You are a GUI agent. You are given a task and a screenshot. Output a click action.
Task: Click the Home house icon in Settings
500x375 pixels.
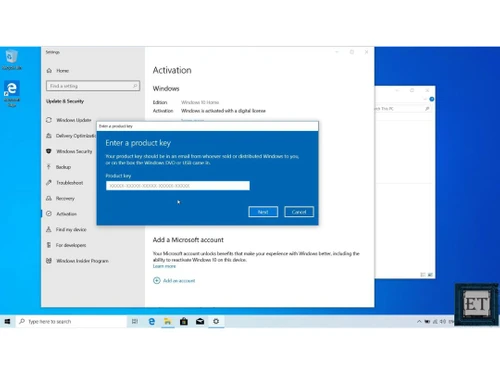(49, 71)
